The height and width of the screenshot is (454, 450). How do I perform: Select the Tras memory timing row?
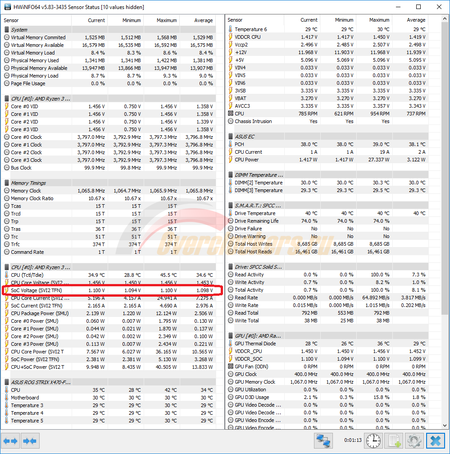click(x=109, y=229)
